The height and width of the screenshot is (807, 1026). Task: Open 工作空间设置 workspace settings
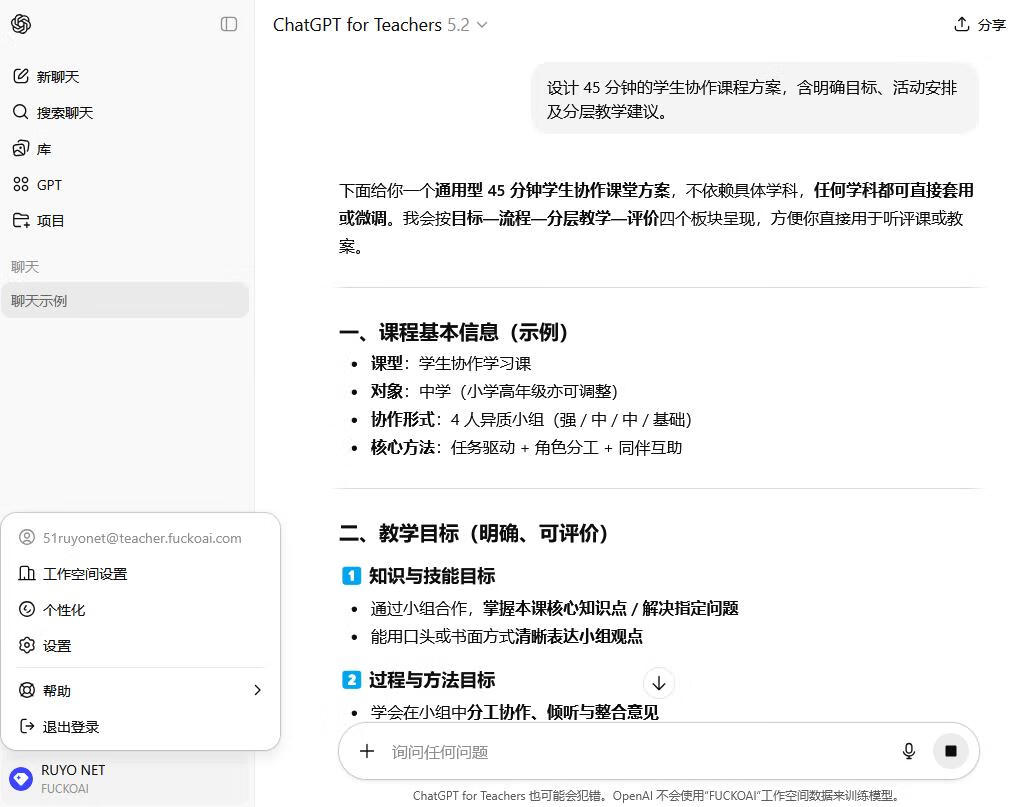point(84,574)
